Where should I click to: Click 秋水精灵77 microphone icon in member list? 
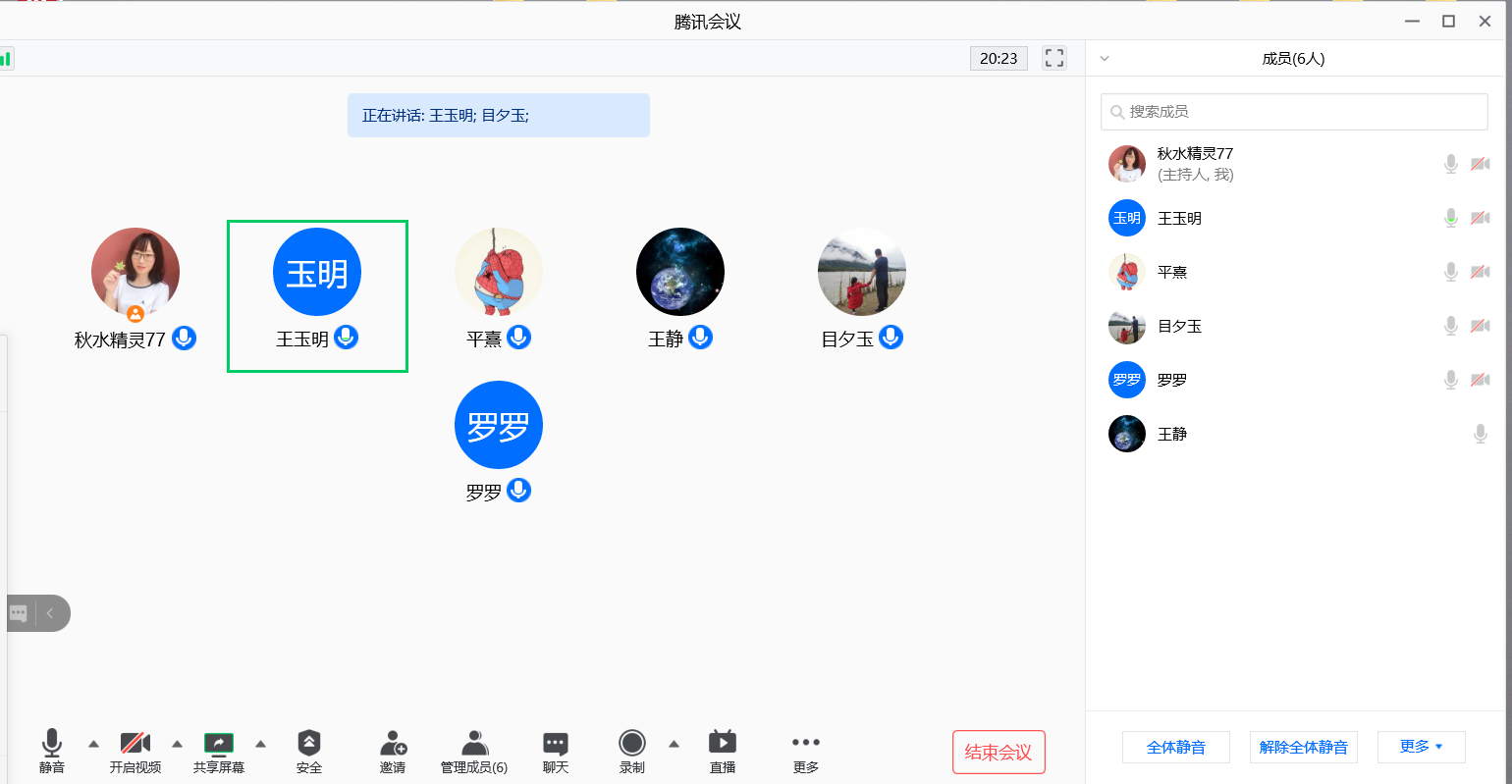(x=1451, y=164)
